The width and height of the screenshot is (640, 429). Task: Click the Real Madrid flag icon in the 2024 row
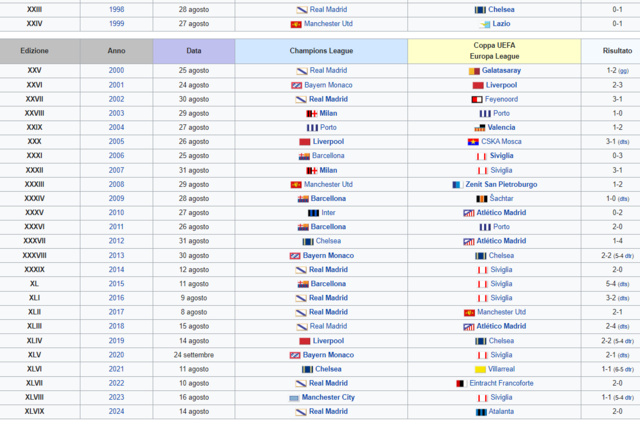[301, 412]
